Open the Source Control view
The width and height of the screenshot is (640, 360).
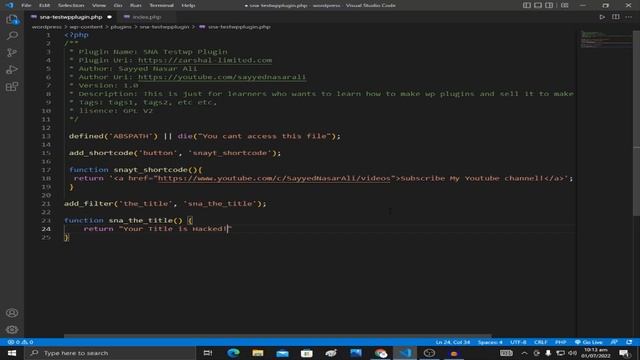[12, 53]
